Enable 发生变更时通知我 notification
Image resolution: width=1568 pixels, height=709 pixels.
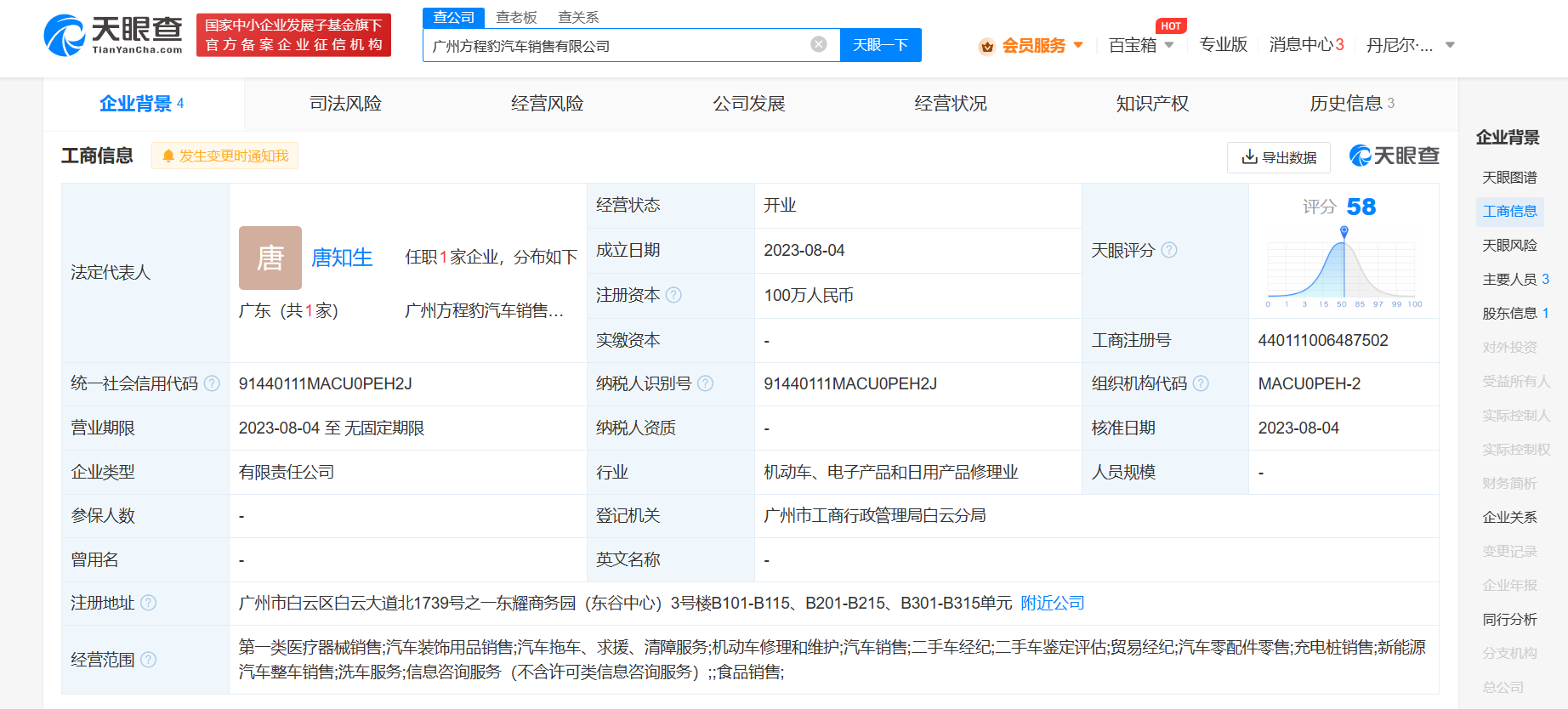[225, 156]
